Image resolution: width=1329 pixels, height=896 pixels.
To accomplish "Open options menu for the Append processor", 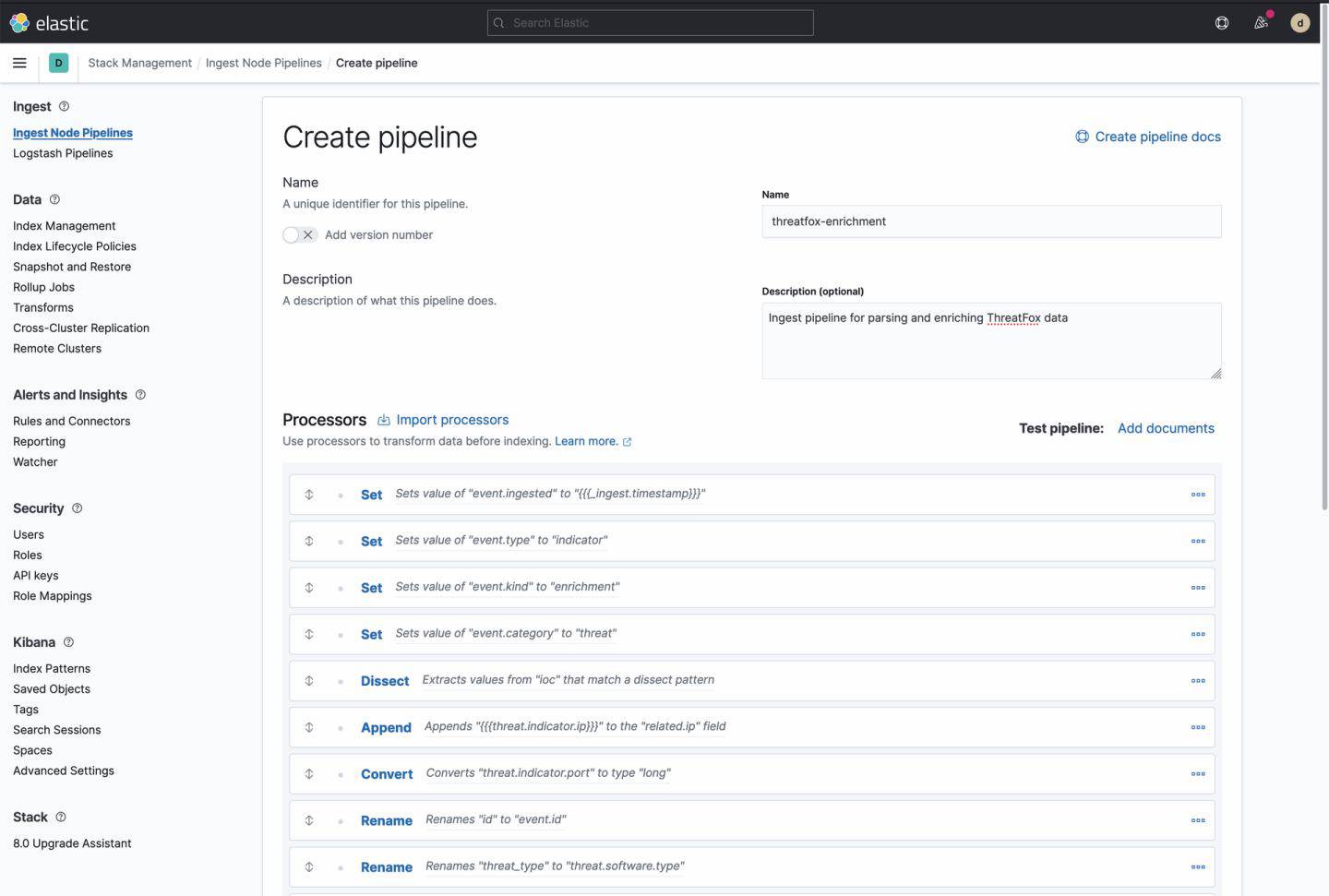I will 1198,726.
